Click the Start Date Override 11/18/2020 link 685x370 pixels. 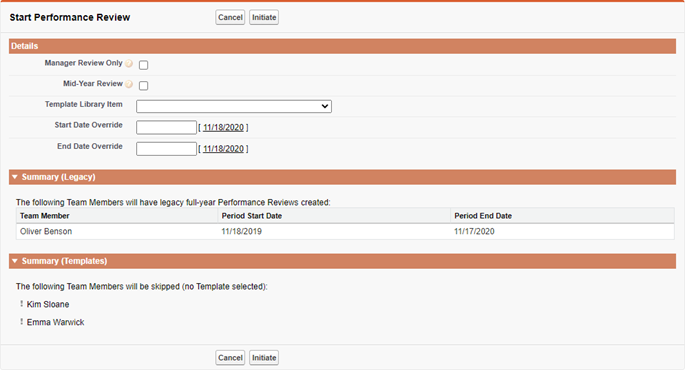[223, 128]
